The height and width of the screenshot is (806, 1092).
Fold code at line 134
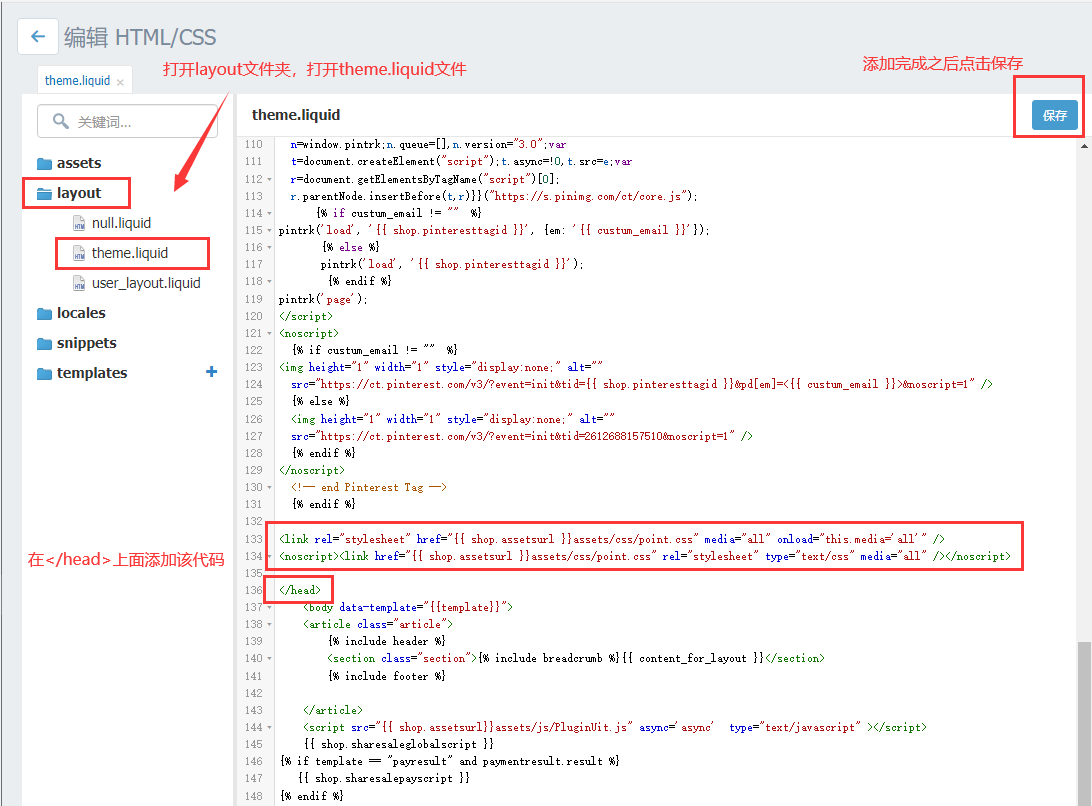[270, 556]
